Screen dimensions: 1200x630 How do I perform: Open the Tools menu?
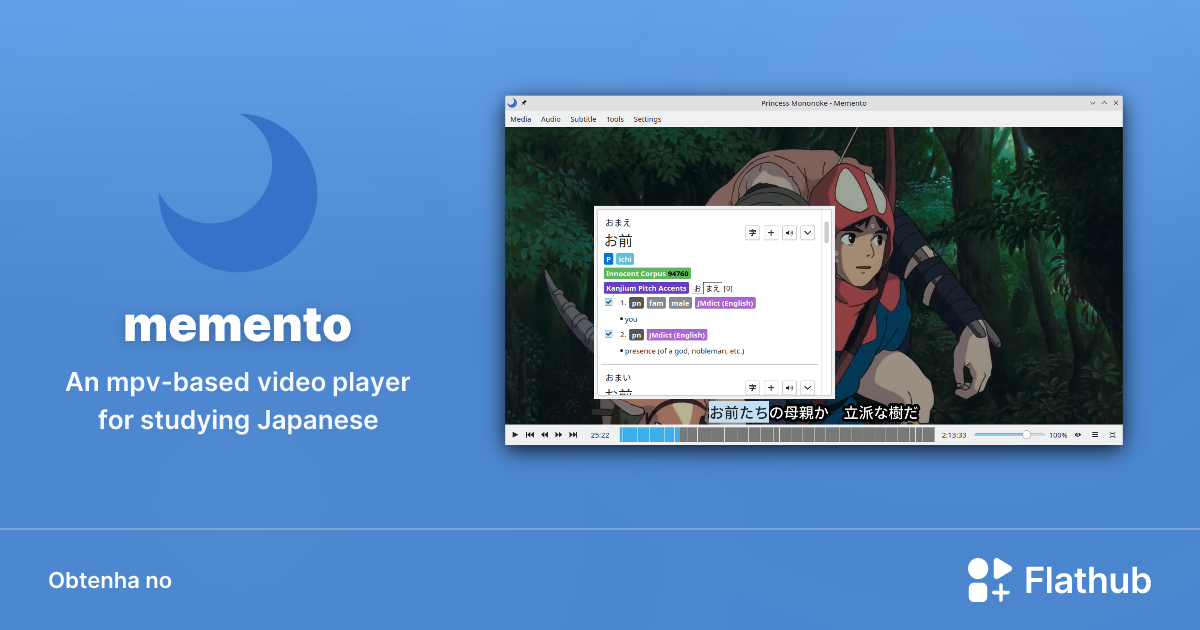(x=615, y=119)
